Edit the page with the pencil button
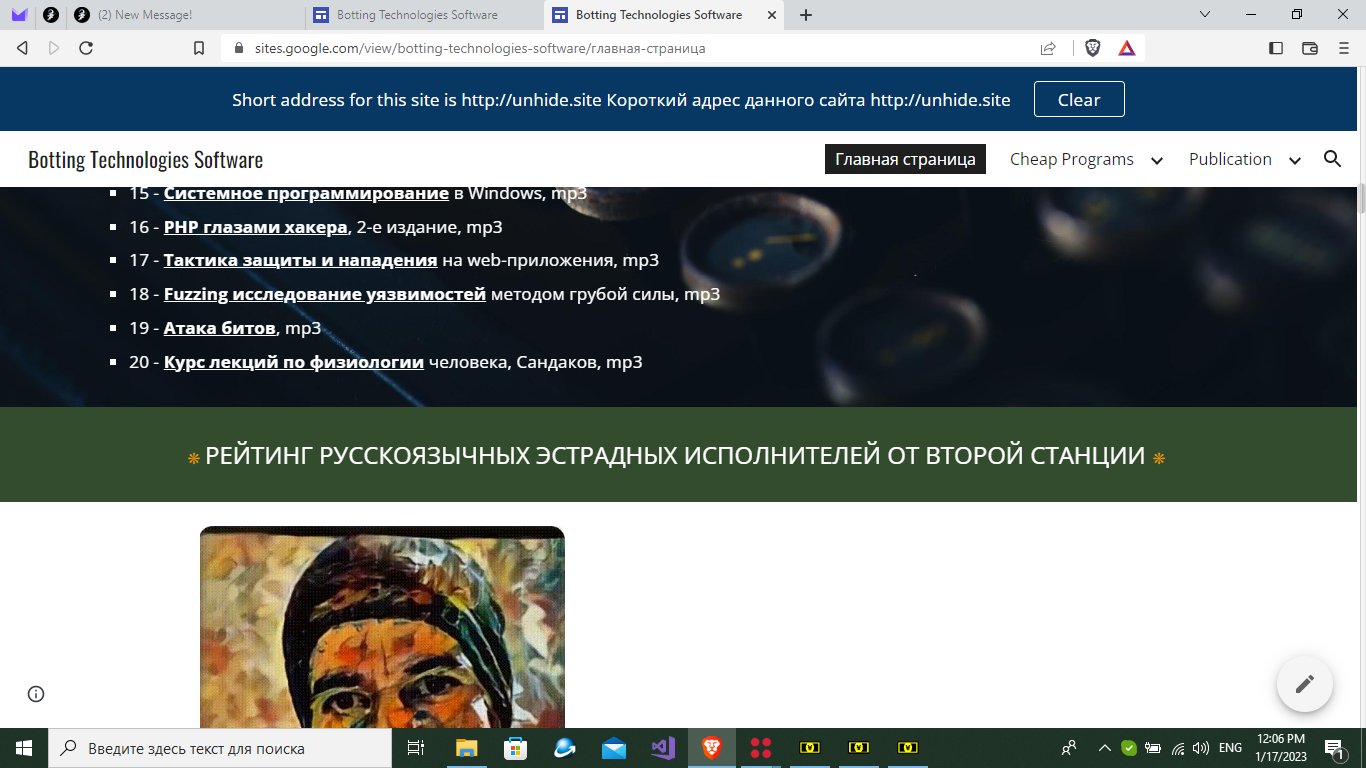This screenshot has width=1366, height=768. pyautogui.click(x=1305, y=684)
